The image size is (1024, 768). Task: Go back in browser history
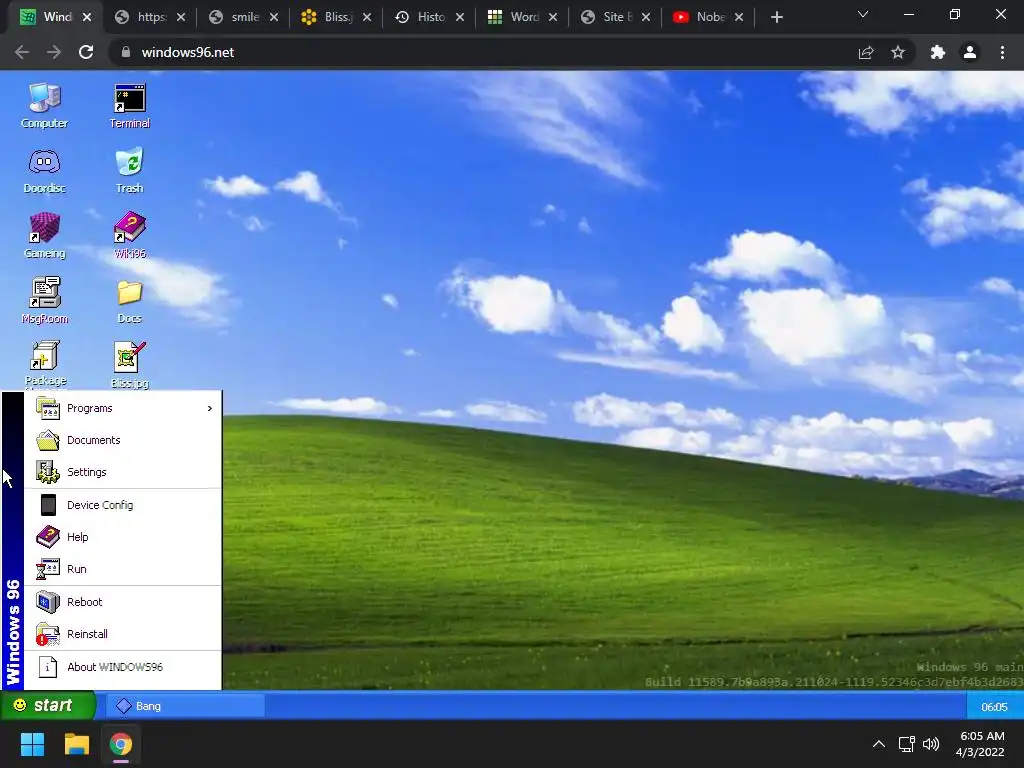point(22,52)
